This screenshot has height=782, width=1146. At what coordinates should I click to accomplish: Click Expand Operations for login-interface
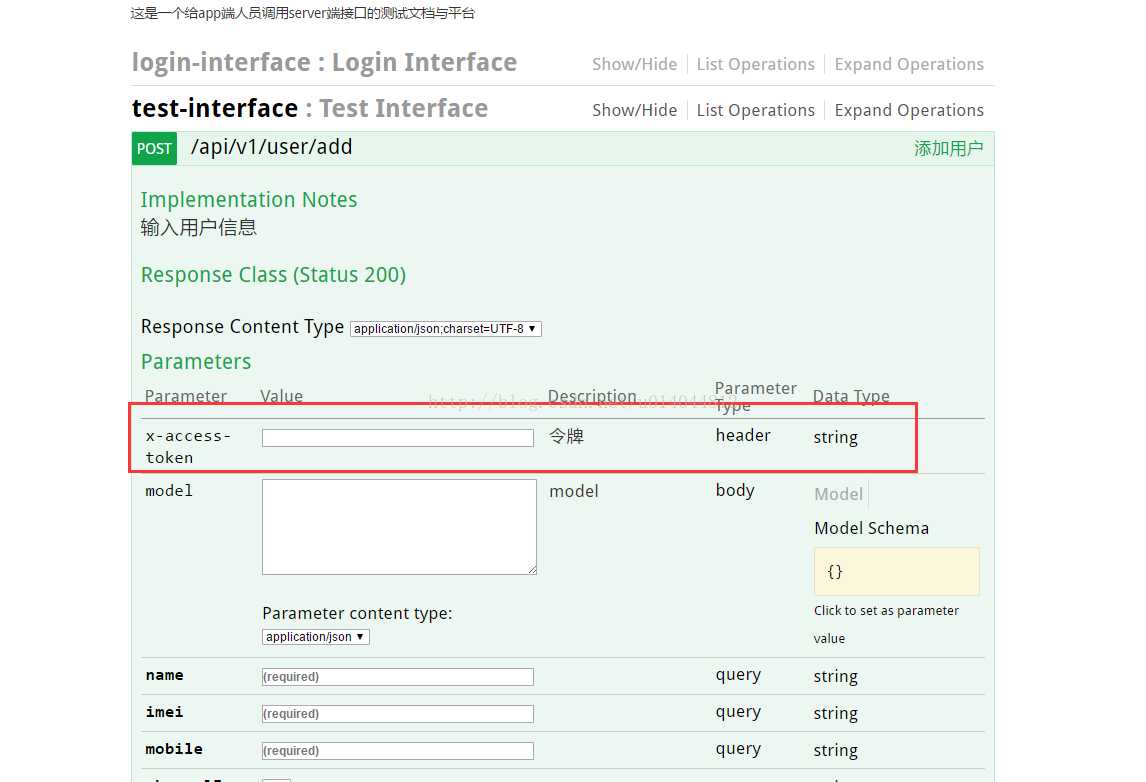point(908,64)
